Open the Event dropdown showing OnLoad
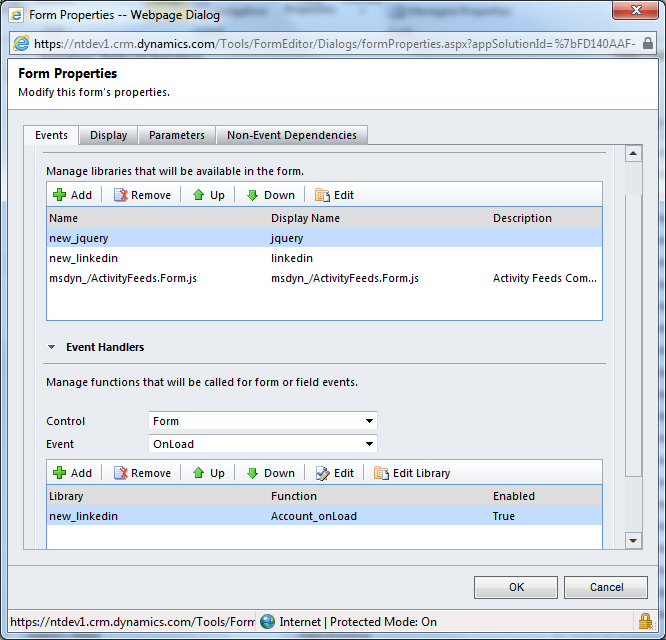 pos(262,444)
